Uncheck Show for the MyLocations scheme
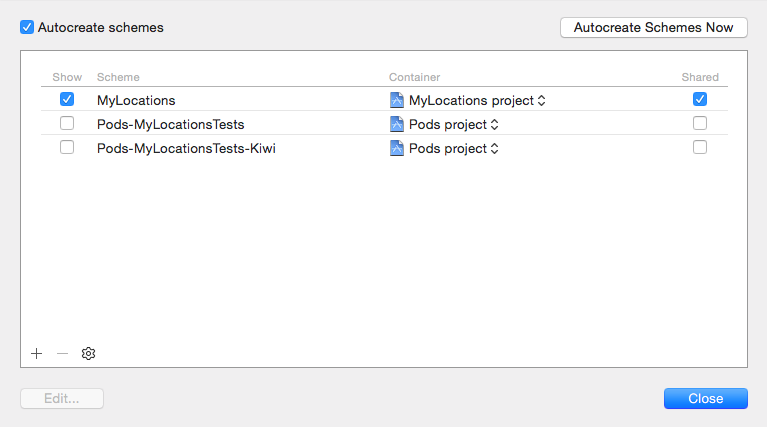 [67, 99]
